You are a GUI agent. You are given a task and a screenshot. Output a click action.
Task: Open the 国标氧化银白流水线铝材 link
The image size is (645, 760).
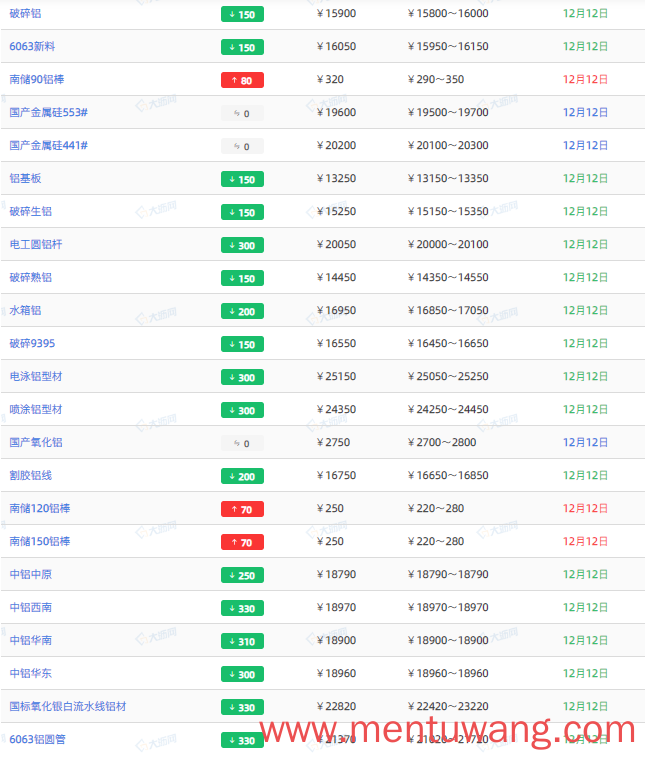[68, 706]
